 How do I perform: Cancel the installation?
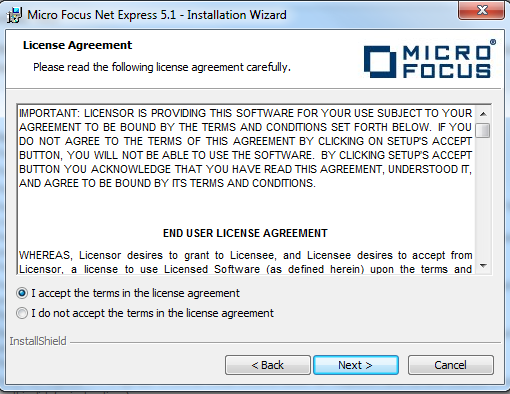tap(450, 365)
